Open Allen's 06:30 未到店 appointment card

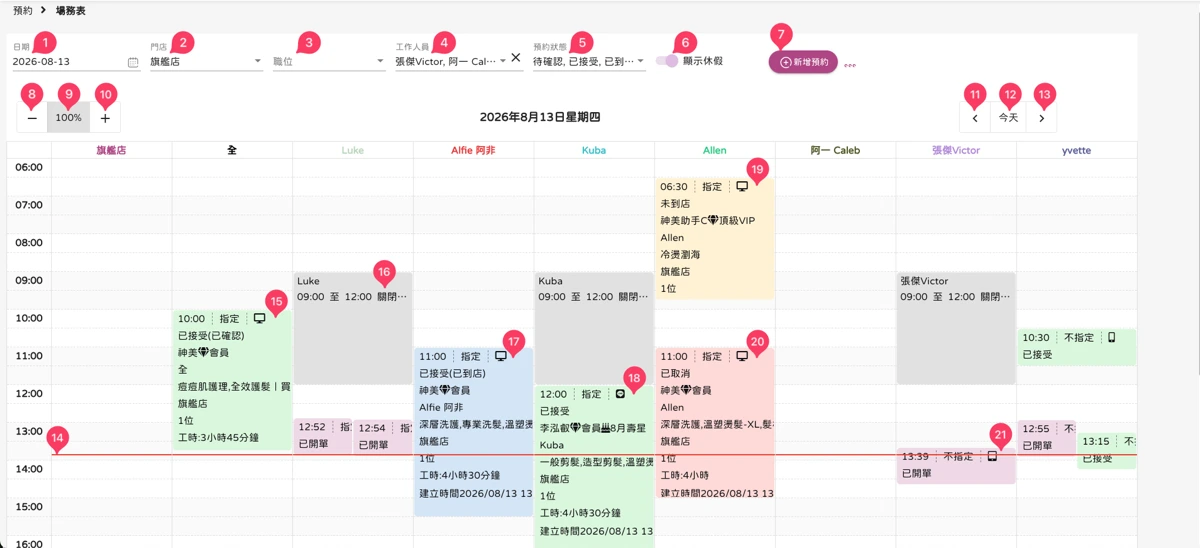[x=714, y=238]
